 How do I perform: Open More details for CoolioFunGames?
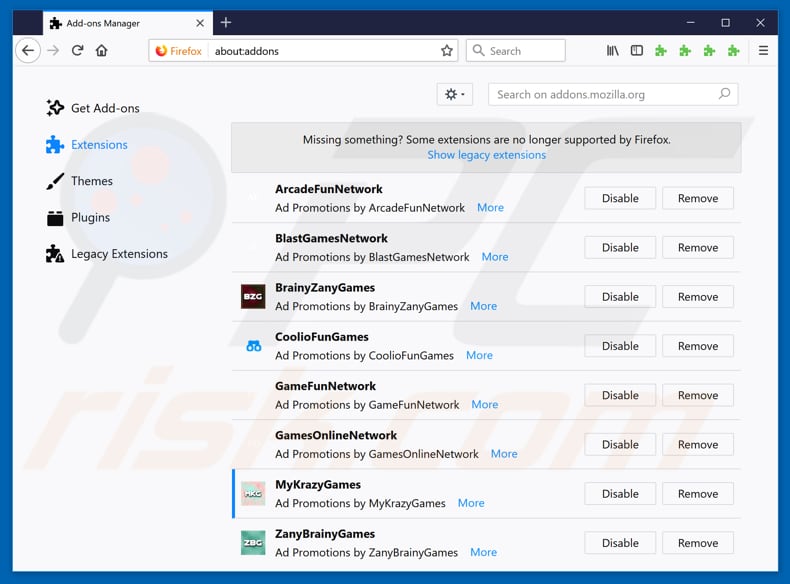point(479,355)
